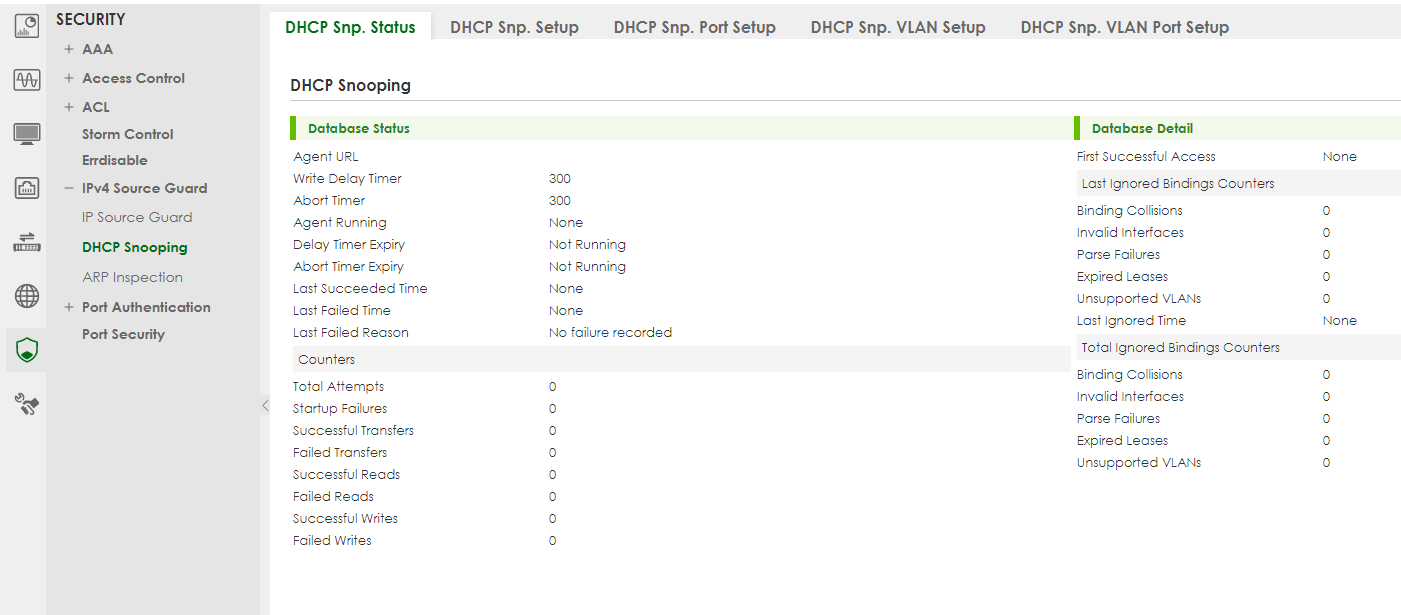Select the Security shield icon
This screenshot has width=1401, height=615.
27,350
